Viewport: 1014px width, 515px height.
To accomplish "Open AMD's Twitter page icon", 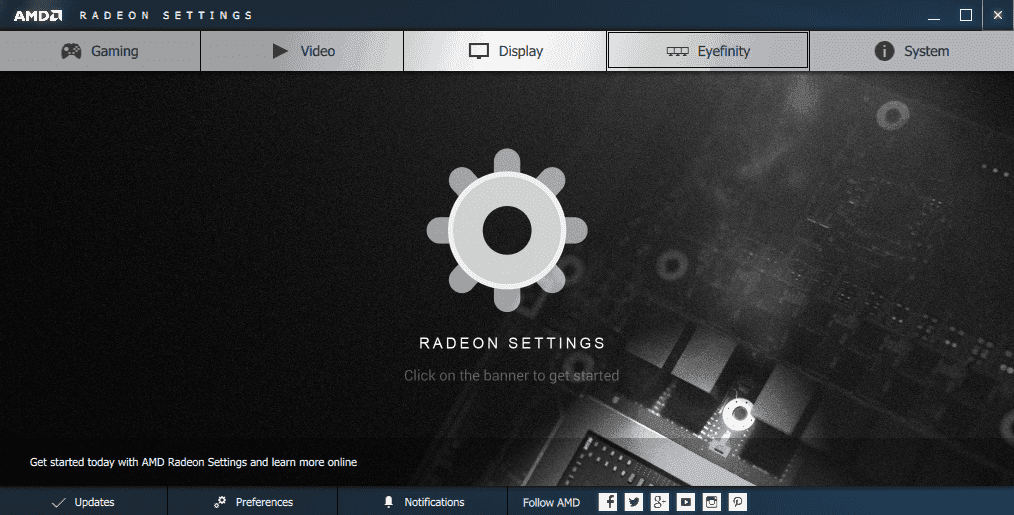I will point(633,502).
